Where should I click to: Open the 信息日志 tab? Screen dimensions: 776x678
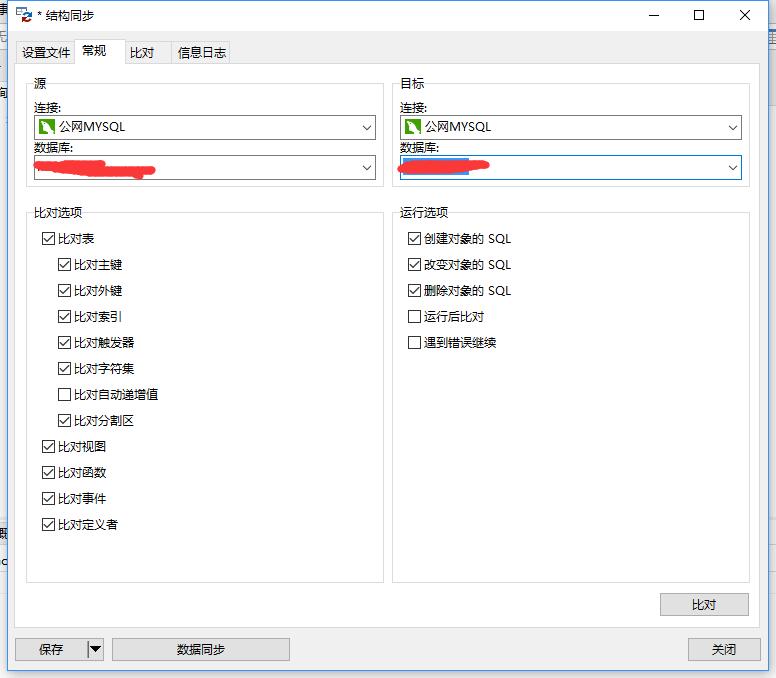201,53
